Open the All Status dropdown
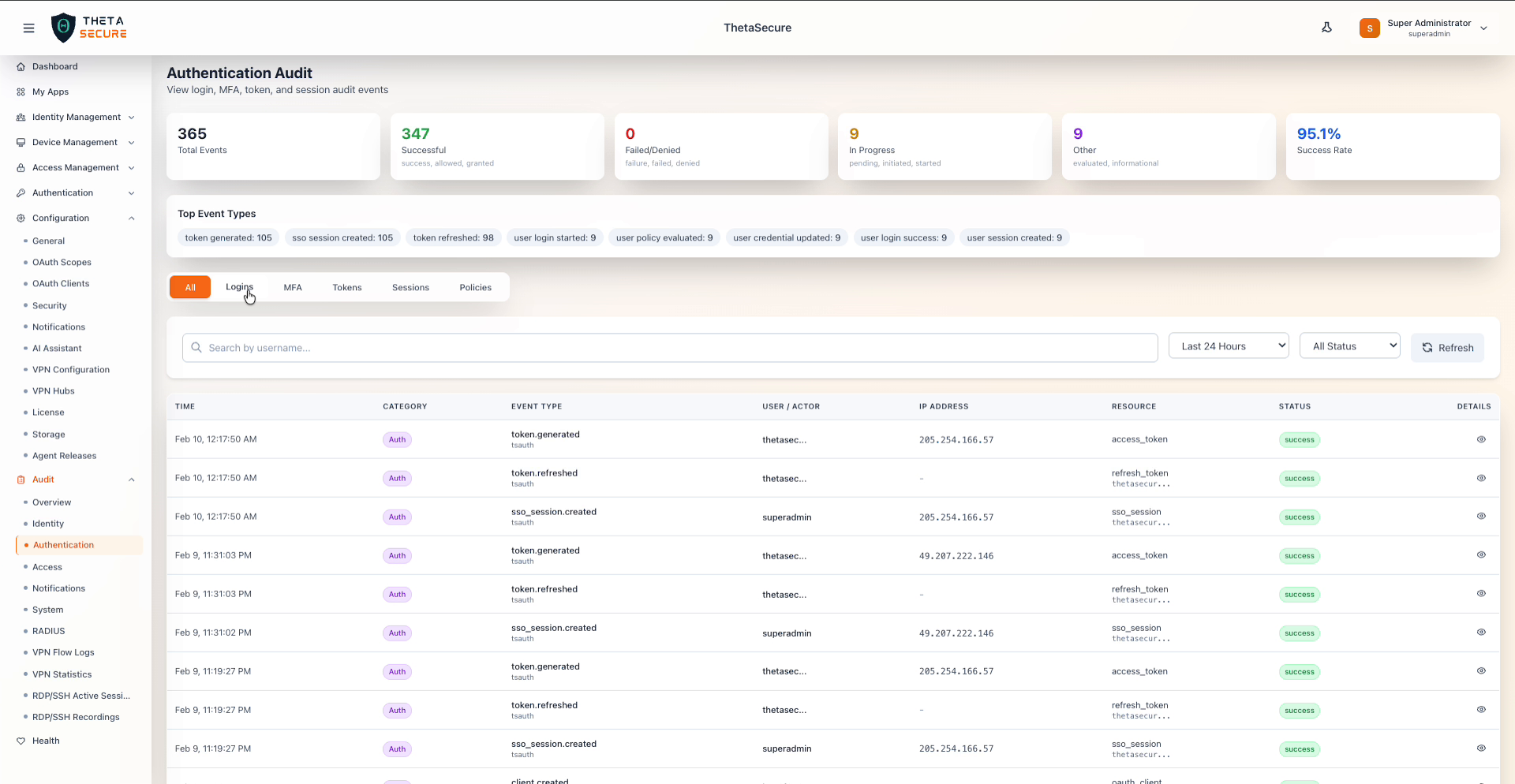Image resolution: width=1515 pixels, height=784 pixels. pyautogui.click(x=1349, y=345)
